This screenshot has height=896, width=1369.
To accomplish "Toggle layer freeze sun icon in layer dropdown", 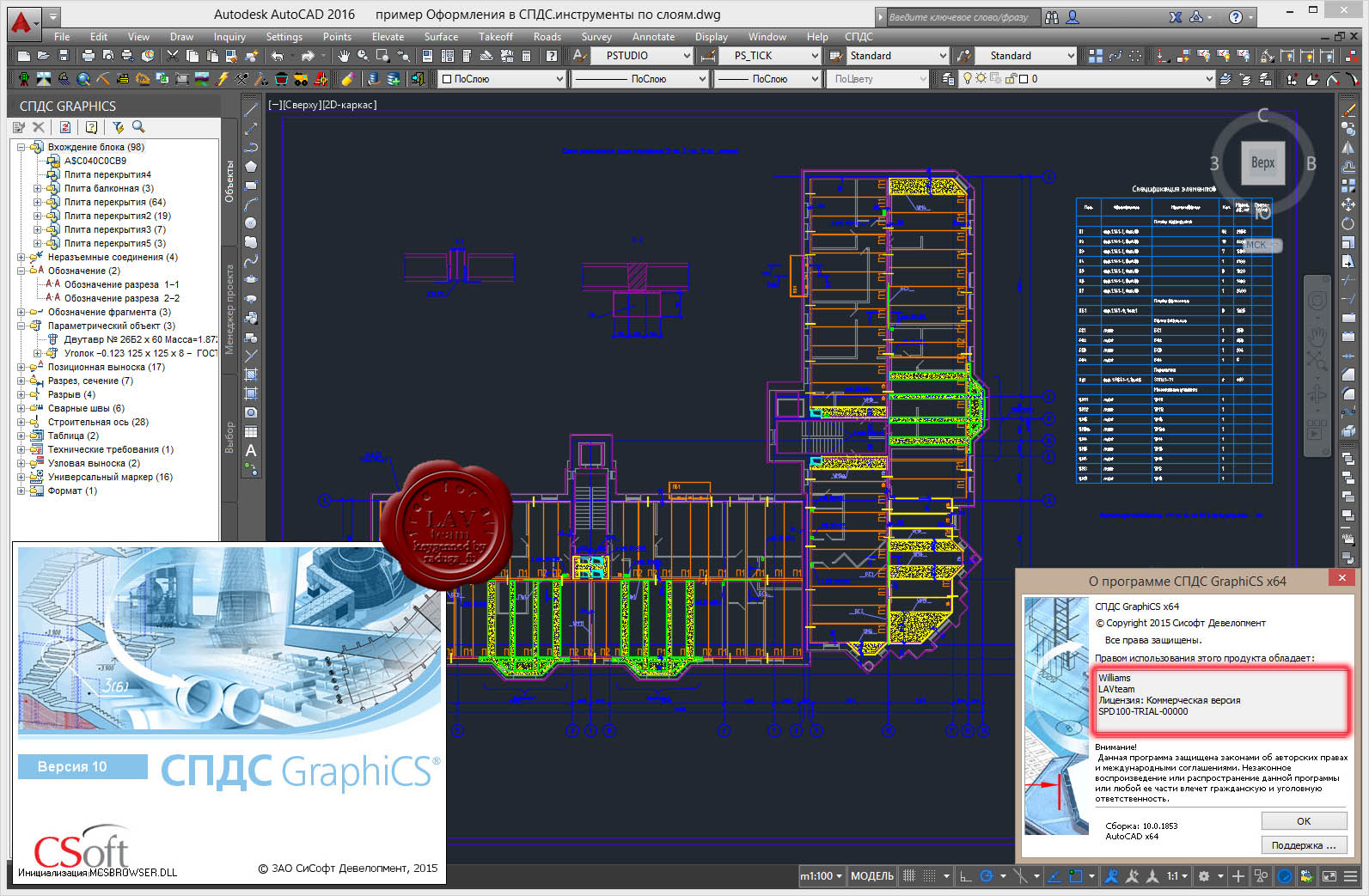I will 981,79.
